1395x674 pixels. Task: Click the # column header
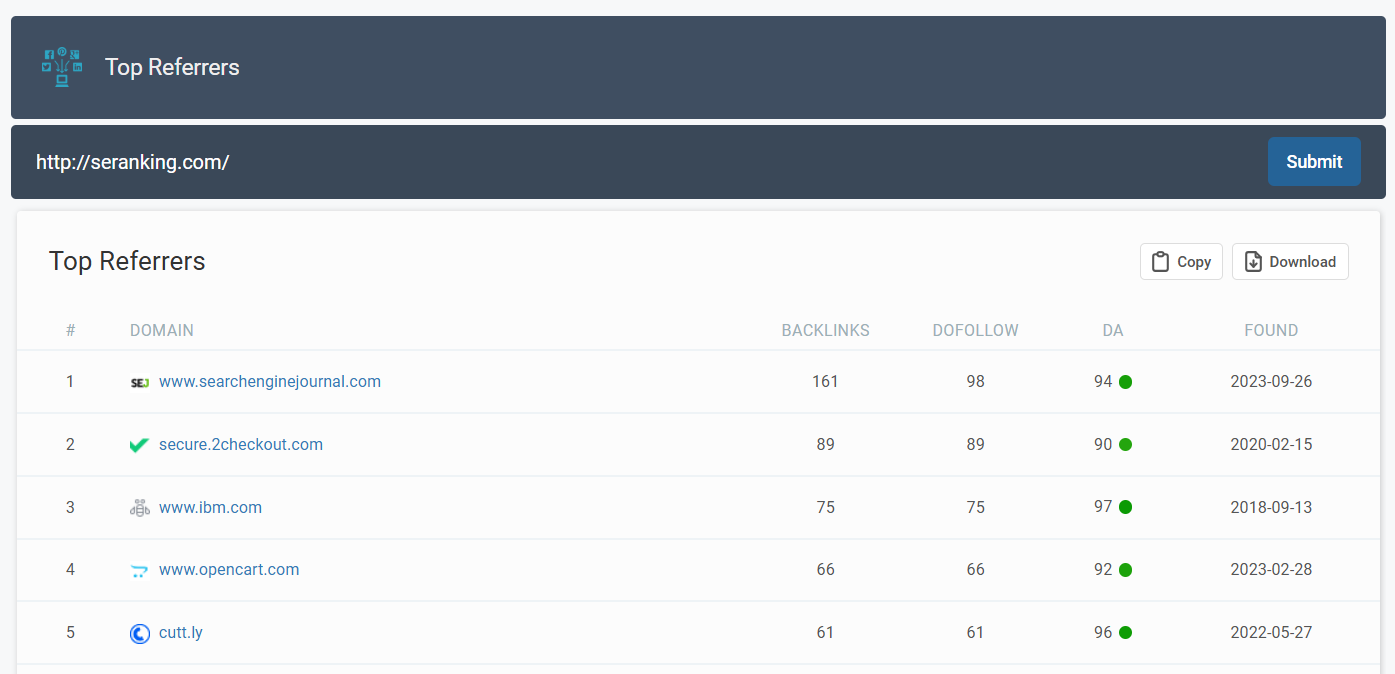[70, 330]
